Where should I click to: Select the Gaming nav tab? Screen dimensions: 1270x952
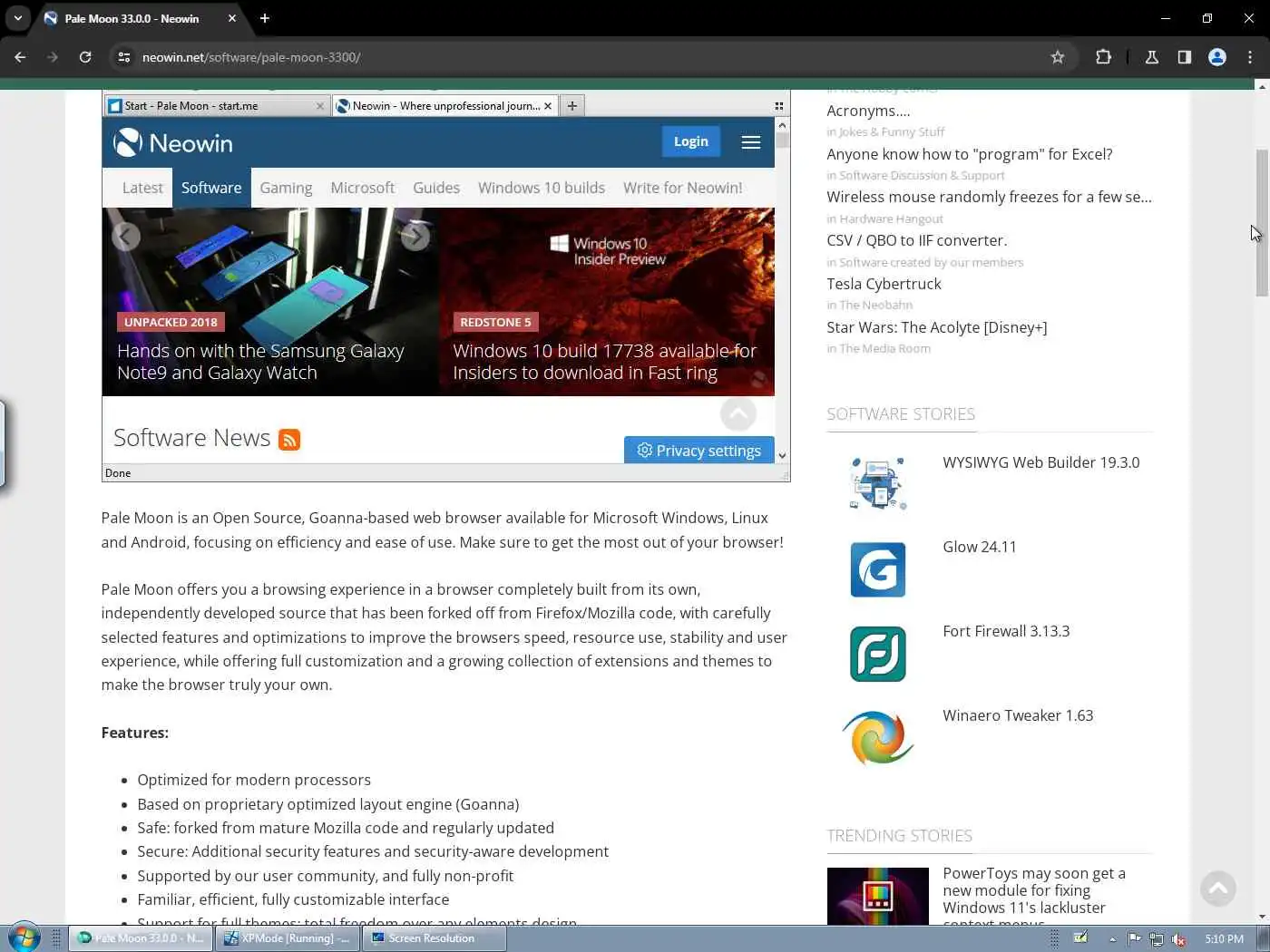tap(286, 188)
